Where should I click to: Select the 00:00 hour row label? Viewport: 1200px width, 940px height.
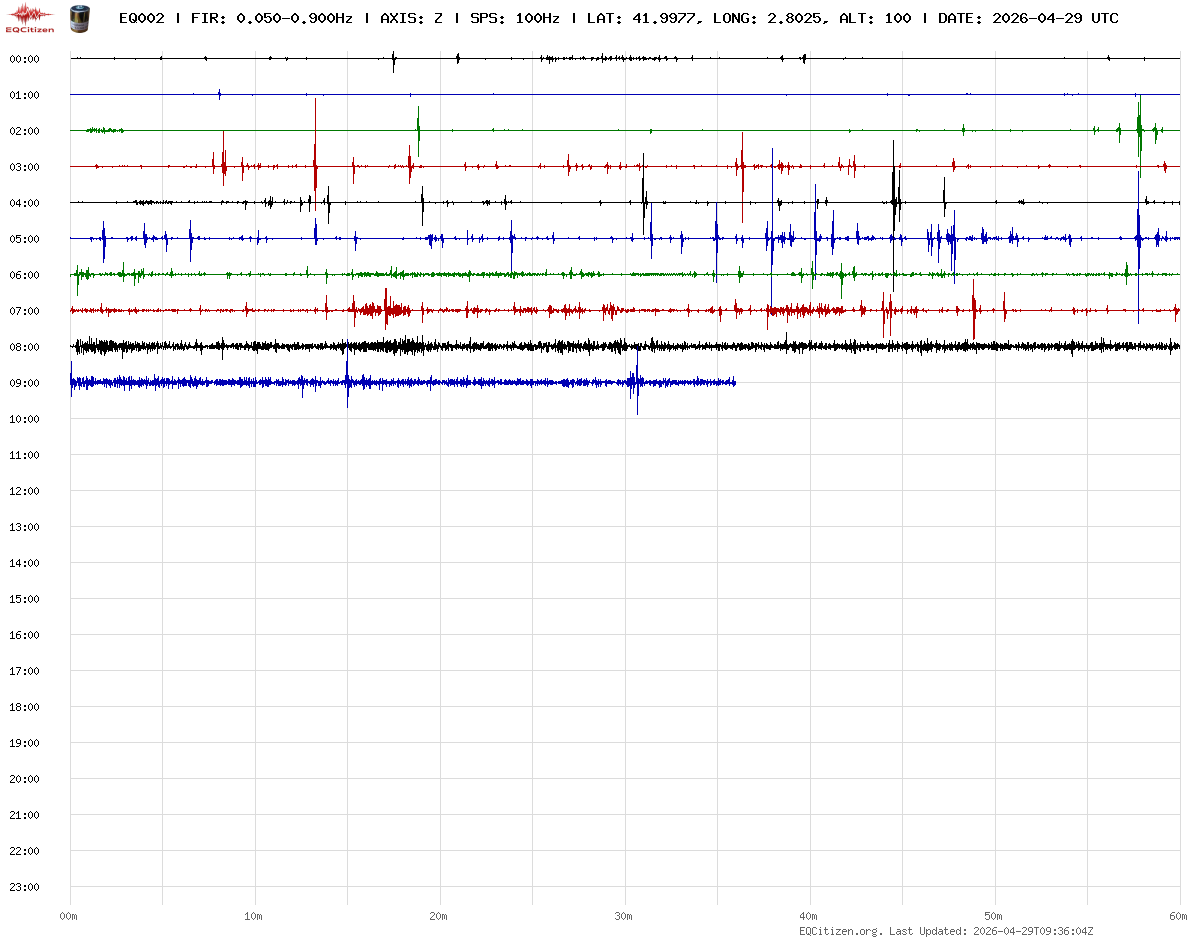[x=24, y=59]
